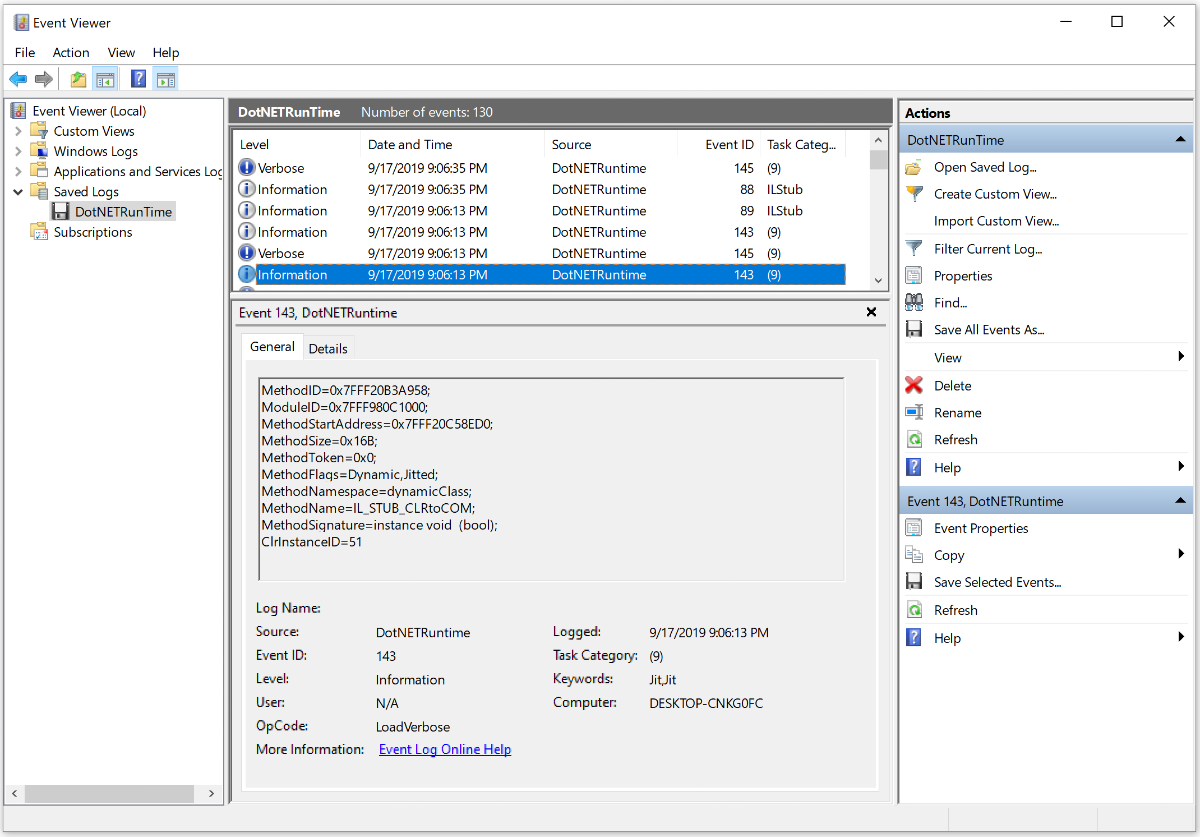Click the Event Properties icon

(x=914, y=528)
